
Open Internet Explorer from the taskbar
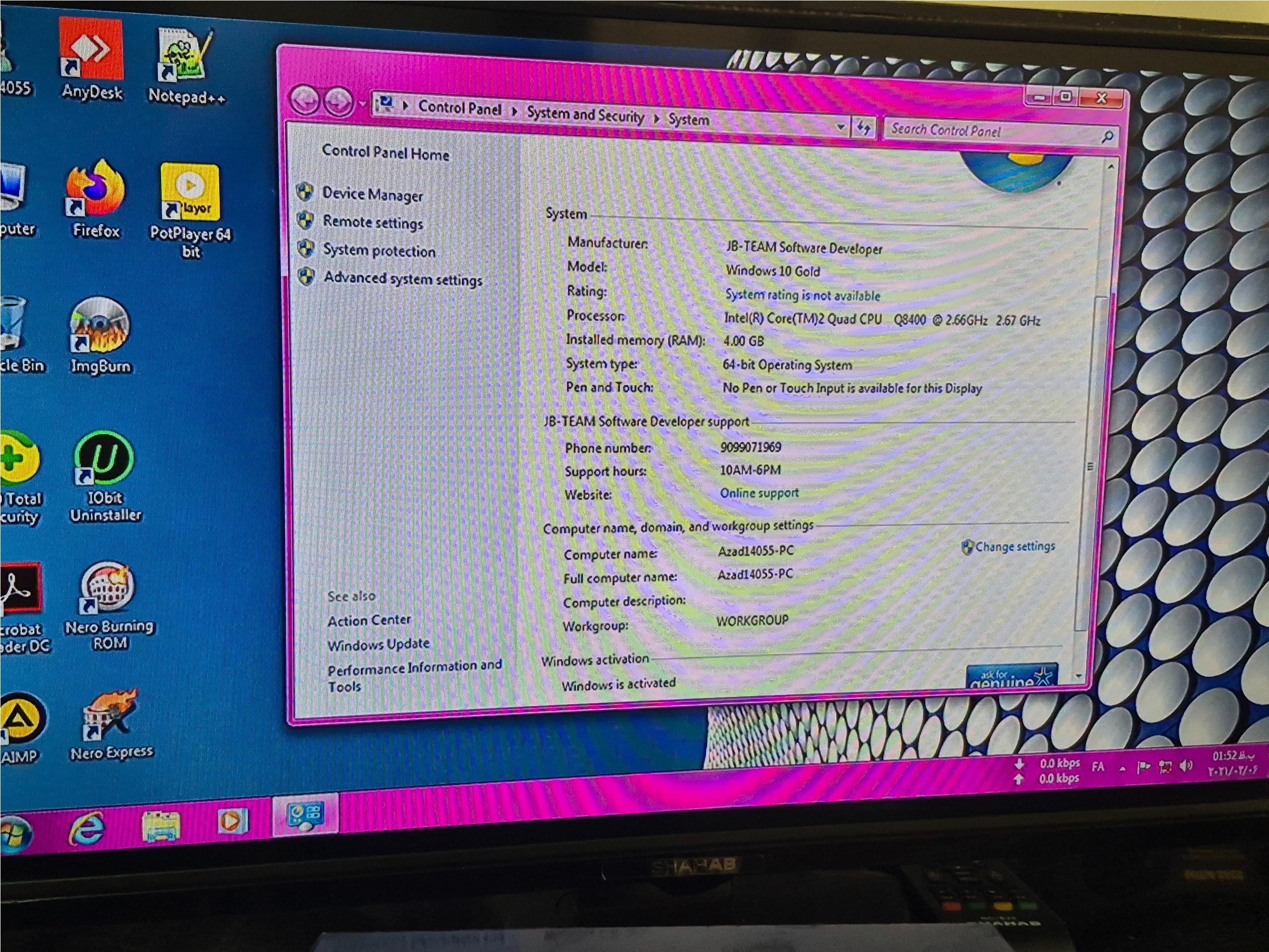tap(87, 829)
